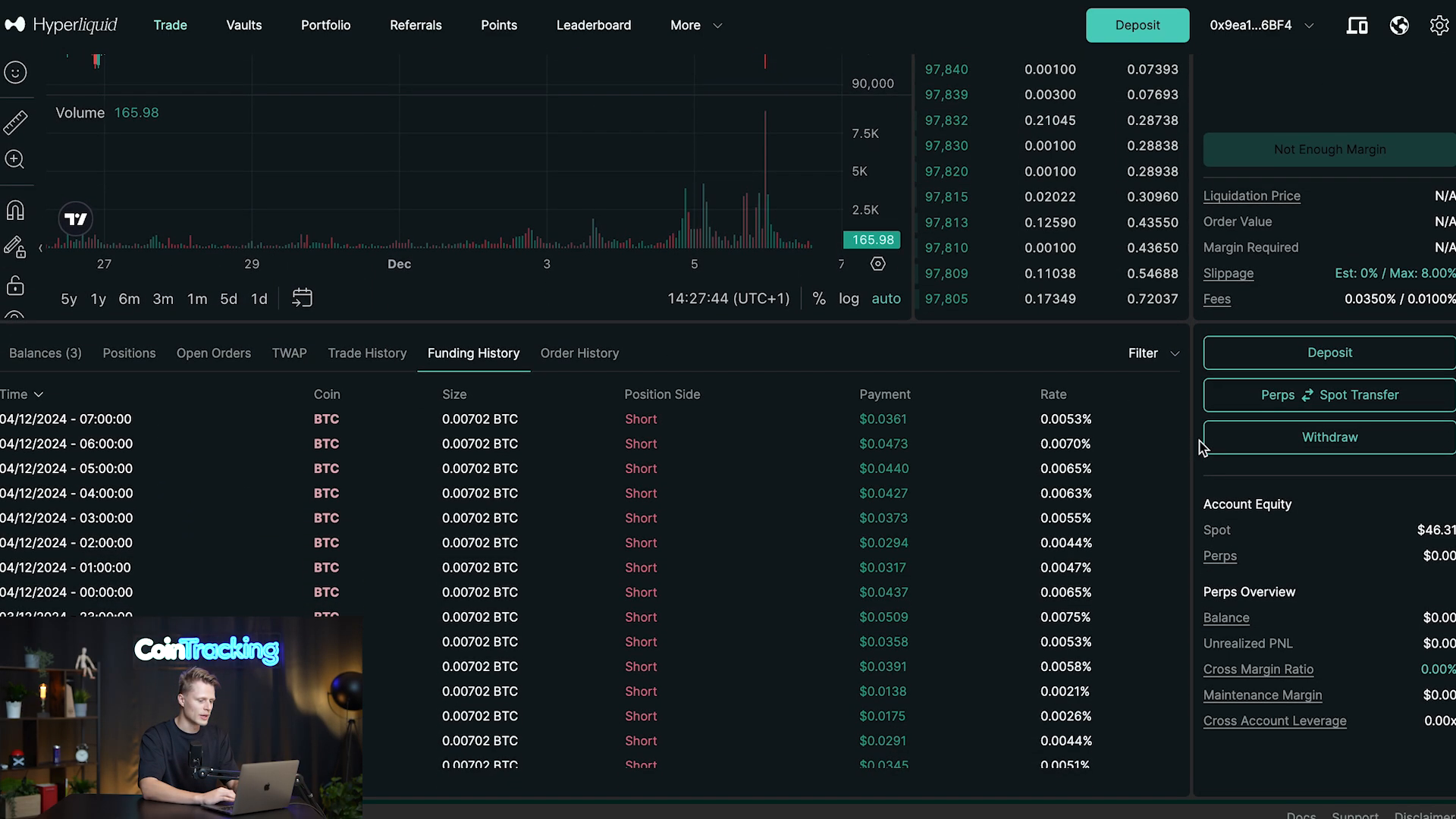Click the Perps Spot Transfer swap icon

click(1307, 395)
